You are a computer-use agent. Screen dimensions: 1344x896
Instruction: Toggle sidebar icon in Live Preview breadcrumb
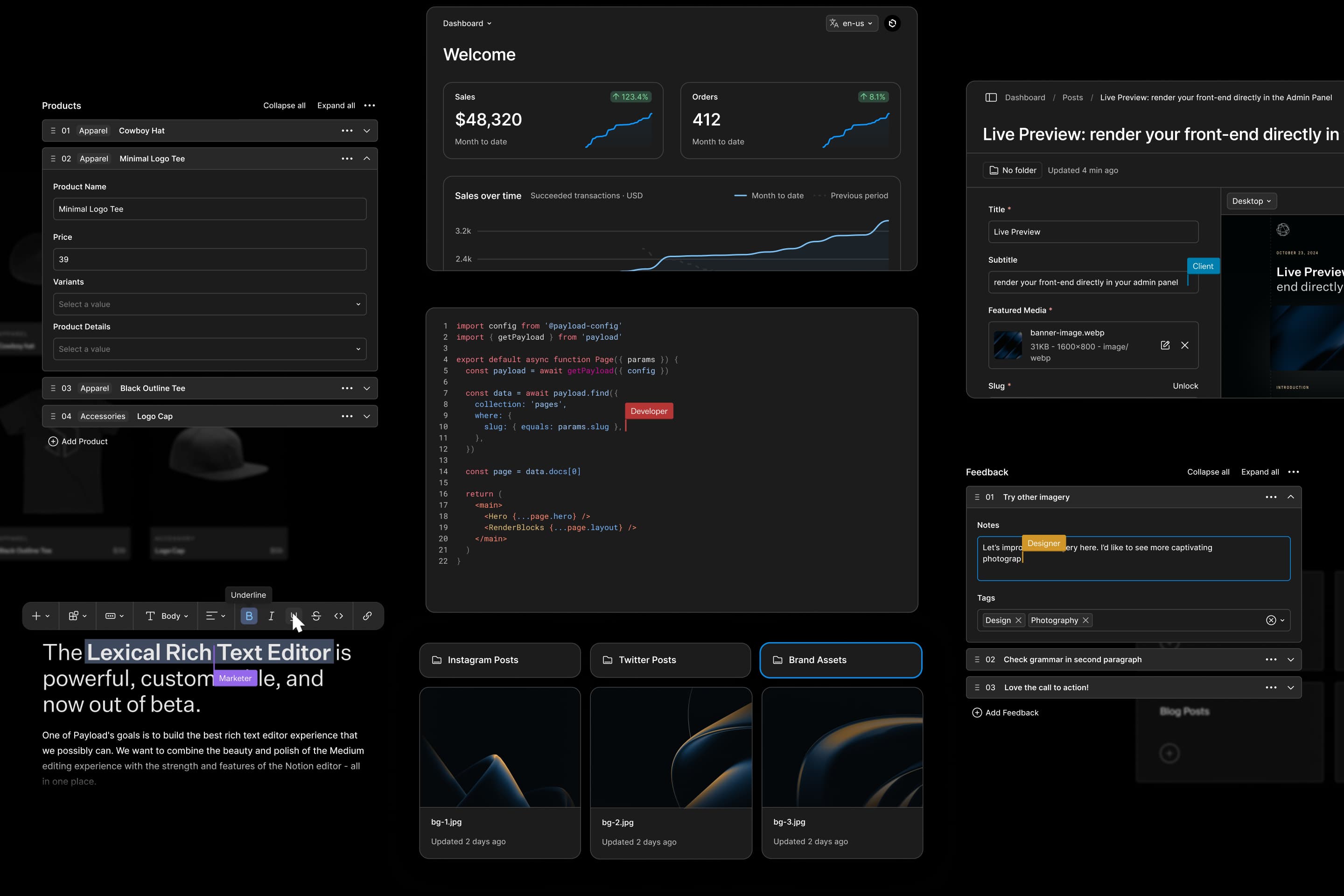pyautogui.click(x=991, y=98)
